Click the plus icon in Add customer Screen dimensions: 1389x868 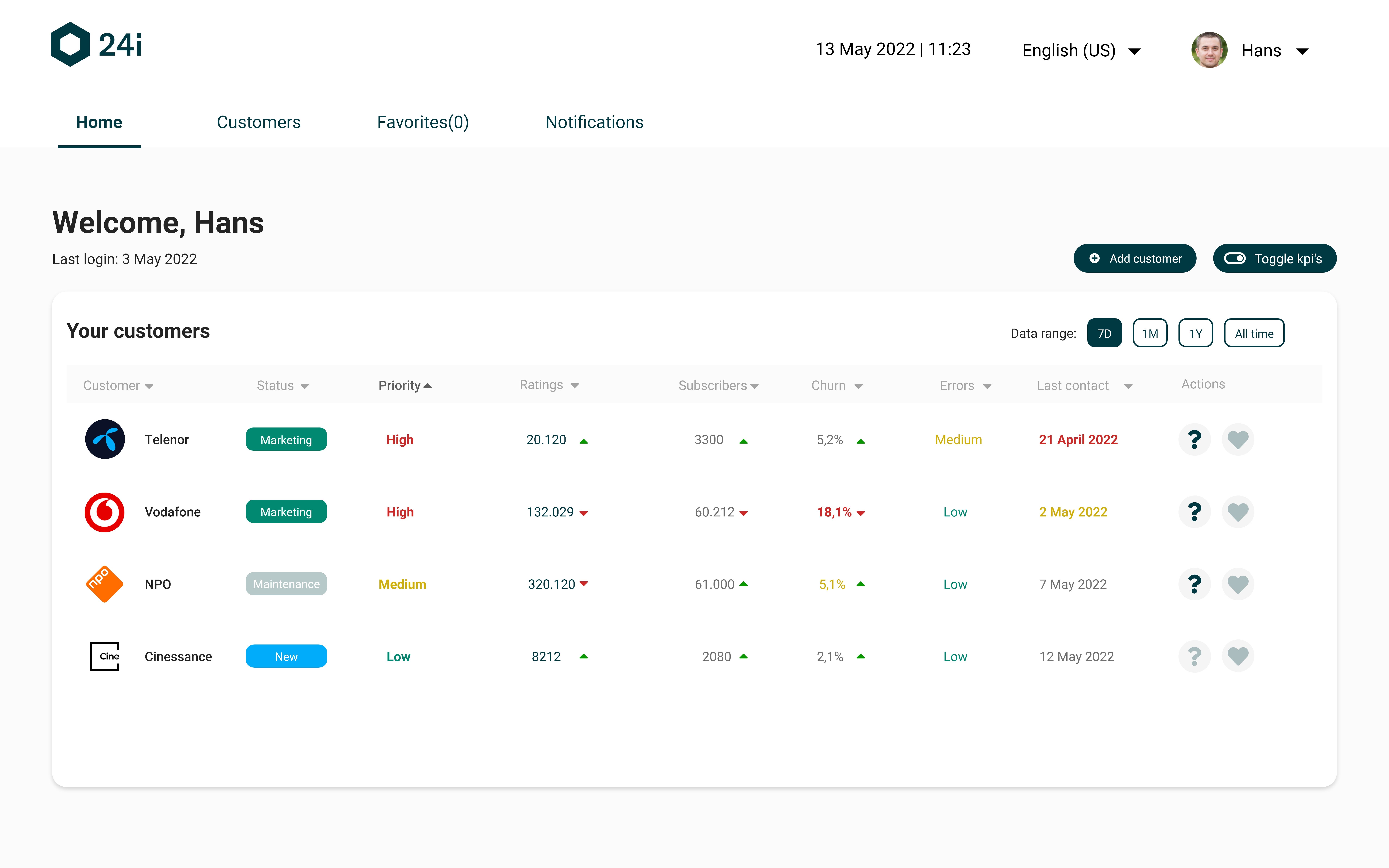[x=1095, y=258]
